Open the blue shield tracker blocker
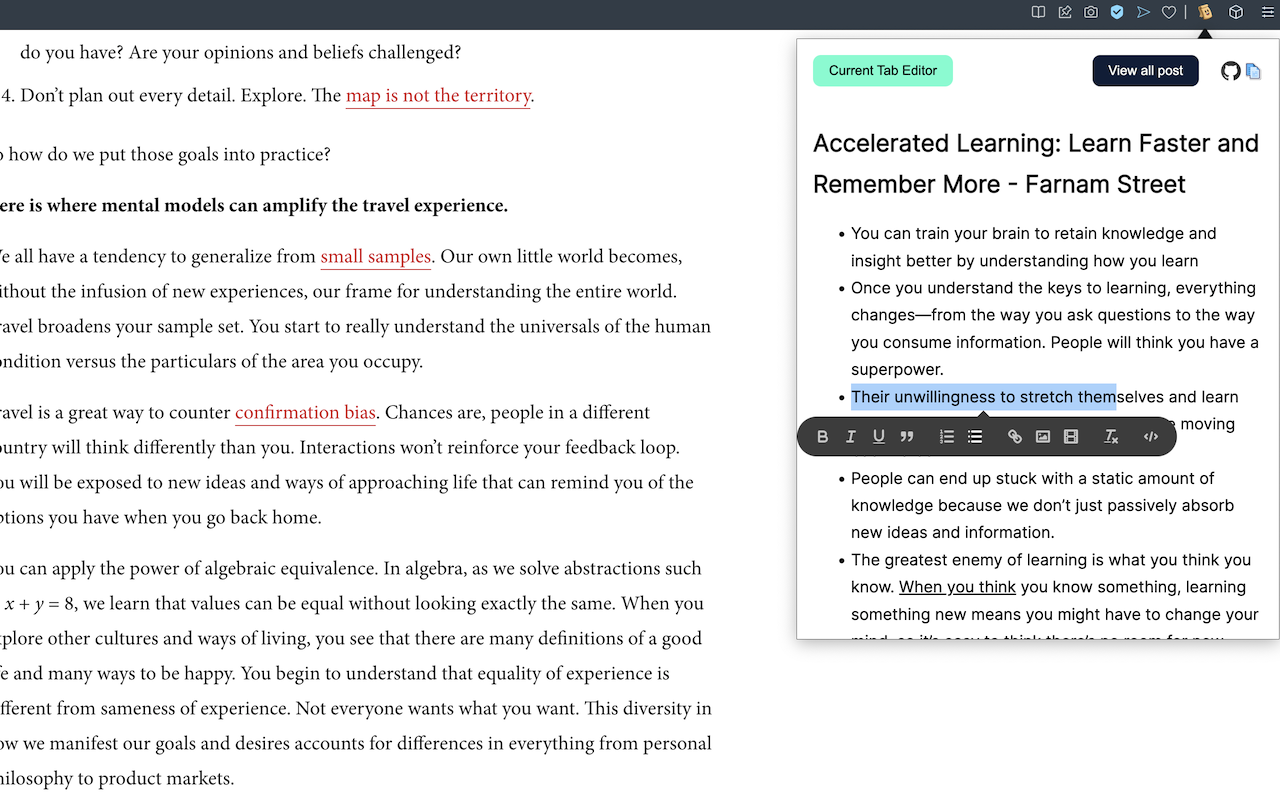 click(1117, 12)
